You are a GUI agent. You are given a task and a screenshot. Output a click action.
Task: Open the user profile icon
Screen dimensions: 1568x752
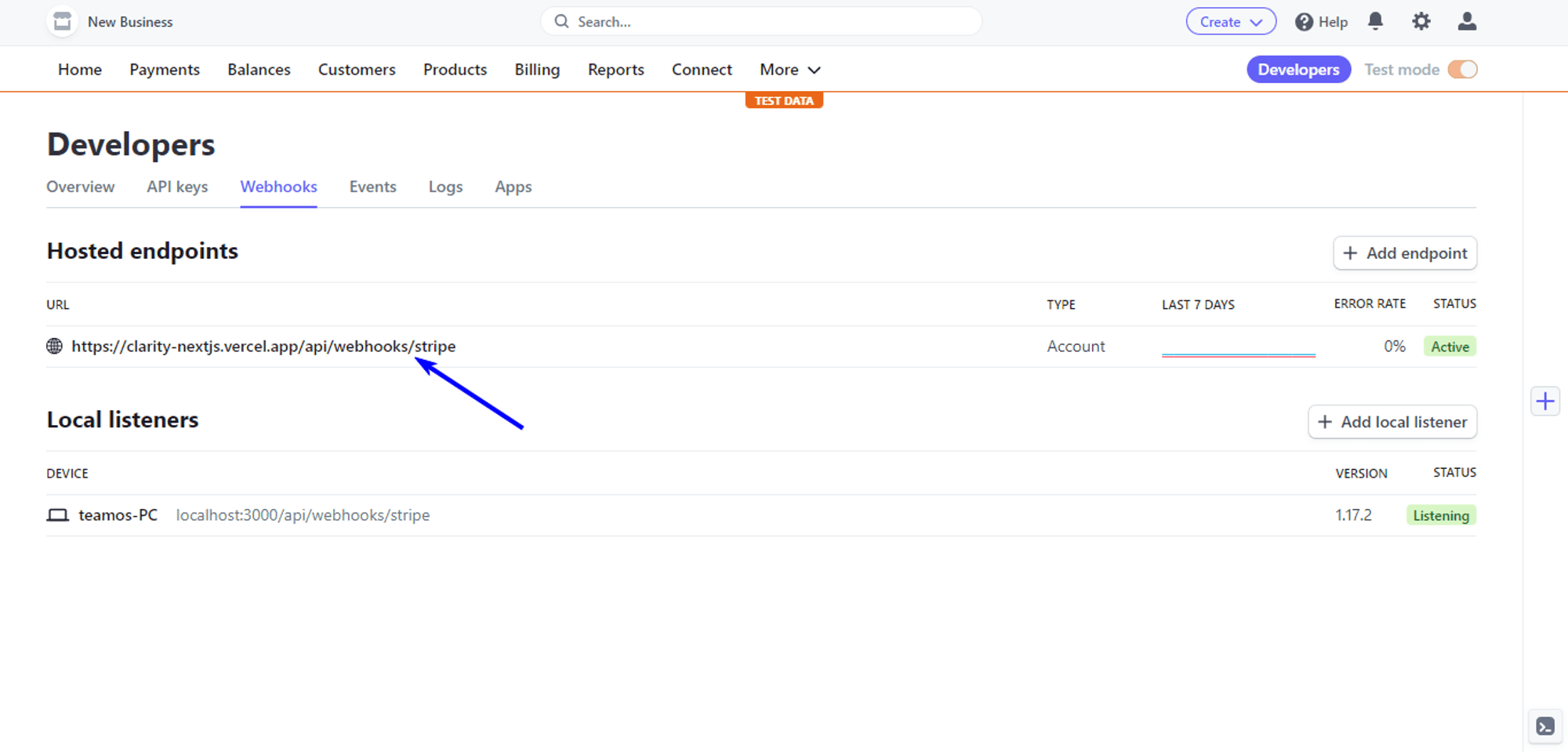[1466, 22]
